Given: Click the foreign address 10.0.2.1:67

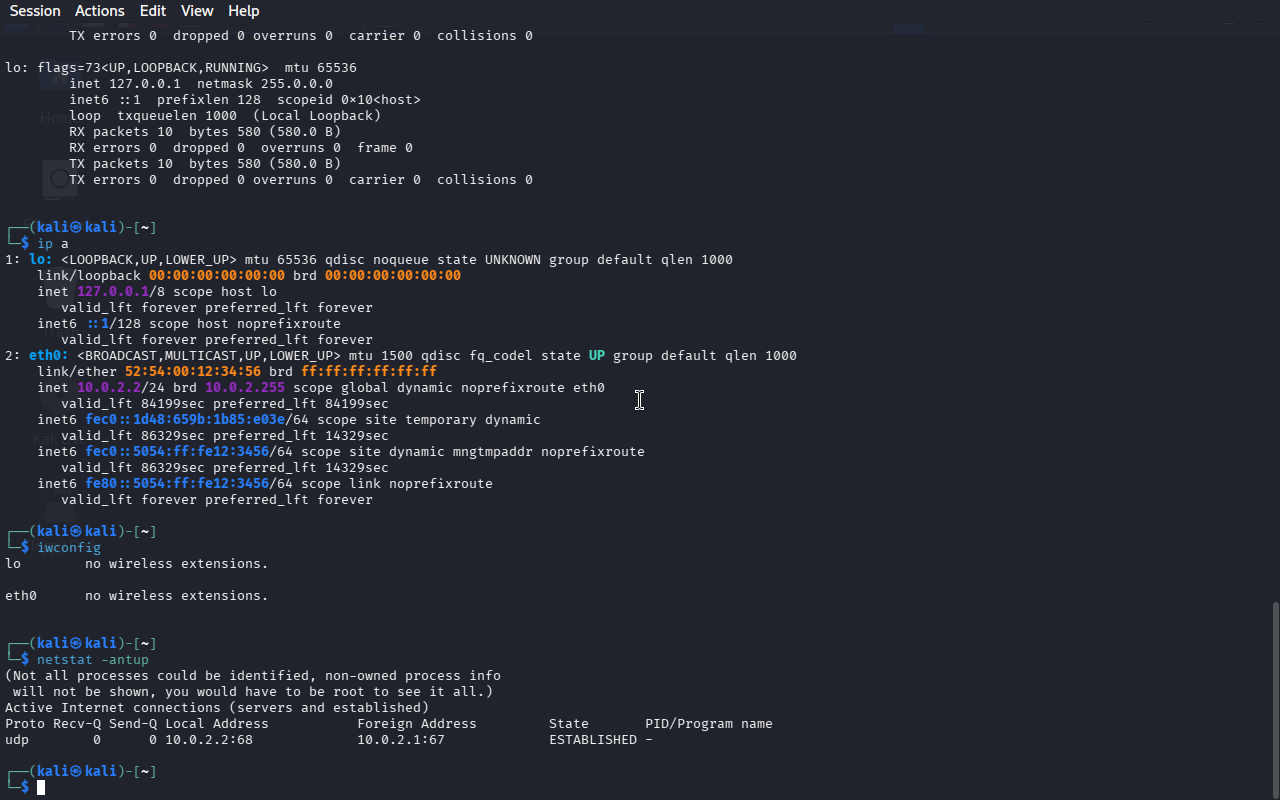Looking at the screenshot, I should tap(401, 740).
